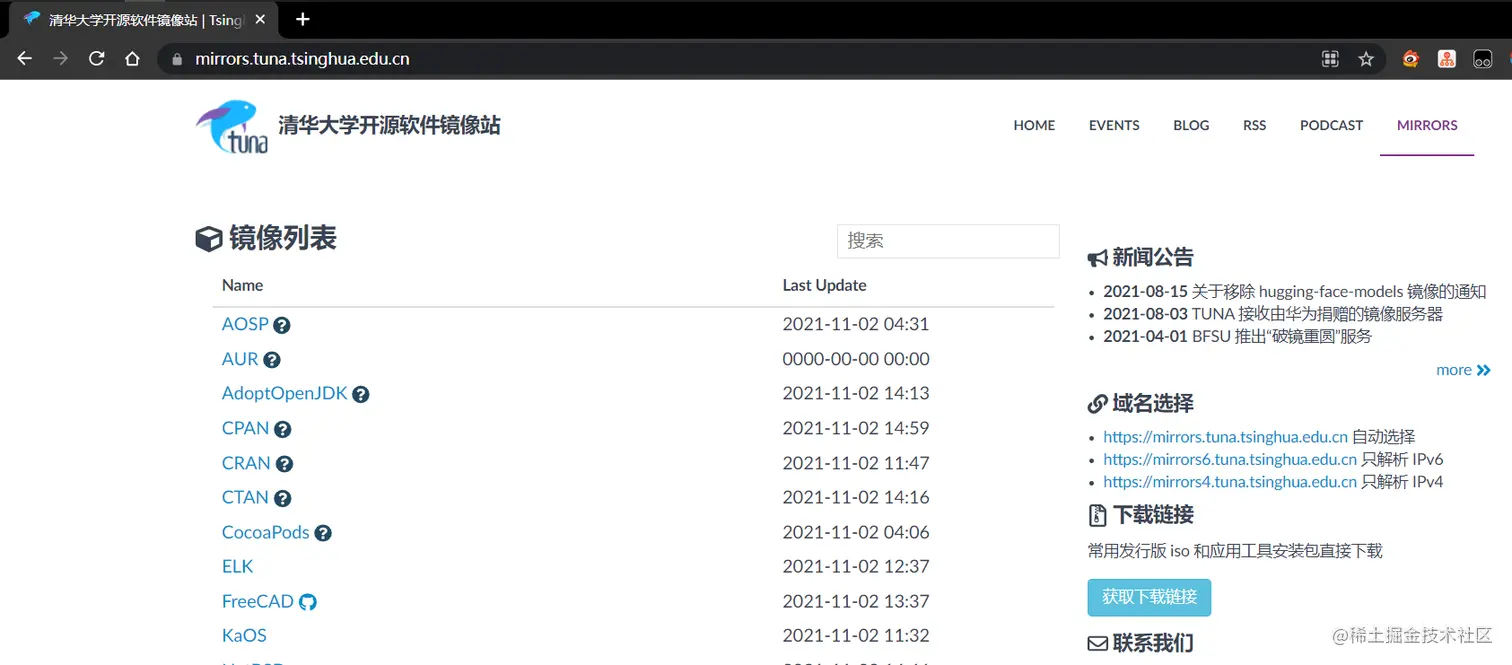This screenshot has width=1512, height=665.
Task: Show help for CocoaPods mirror
Action: pos(323,533)
